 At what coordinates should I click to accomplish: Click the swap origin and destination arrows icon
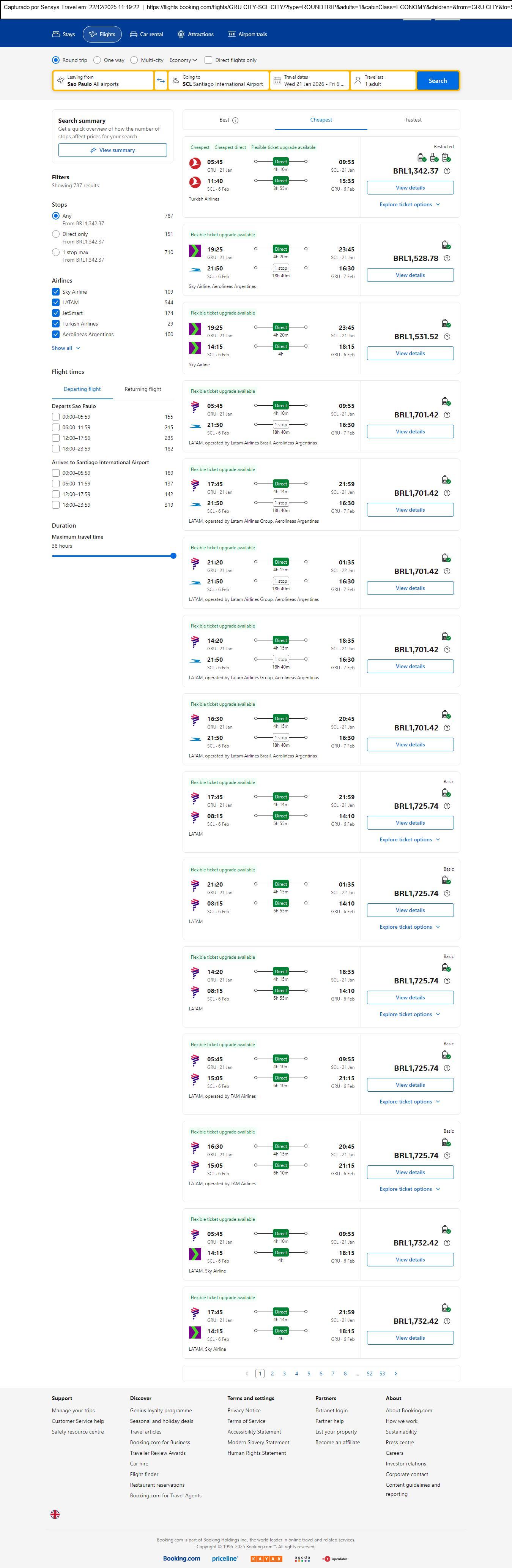coord(161,81)
